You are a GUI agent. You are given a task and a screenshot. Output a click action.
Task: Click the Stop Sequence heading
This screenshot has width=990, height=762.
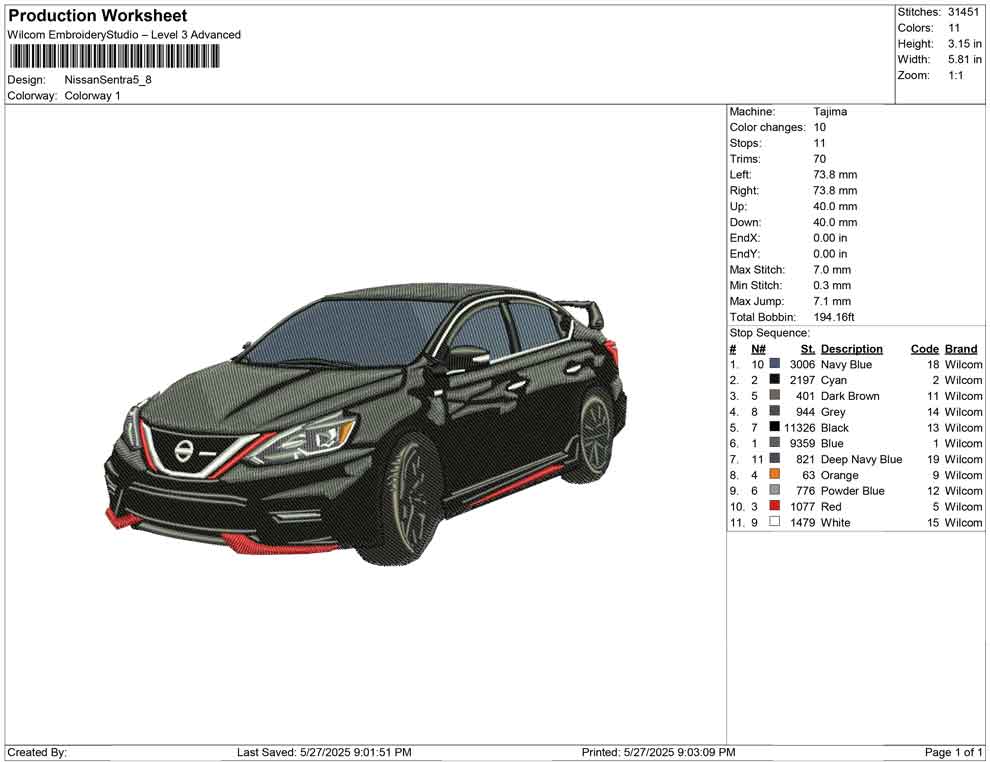click(x=769, y=333)
